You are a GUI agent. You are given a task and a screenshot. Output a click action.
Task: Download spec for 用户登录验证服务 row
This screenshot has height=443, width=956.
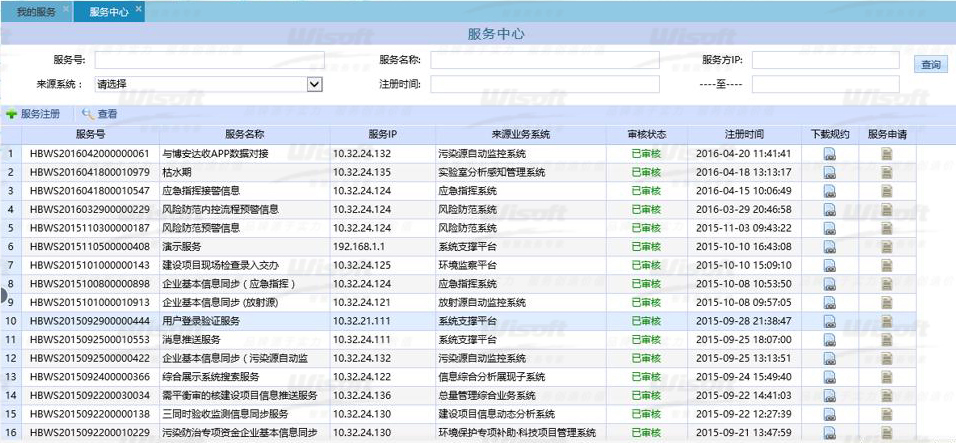click(x=829, y=321)
